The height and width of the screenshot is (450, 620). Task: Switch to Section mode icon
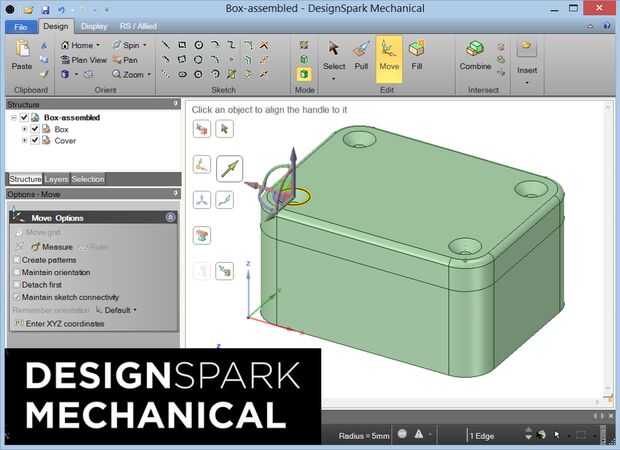click(304, 59)
